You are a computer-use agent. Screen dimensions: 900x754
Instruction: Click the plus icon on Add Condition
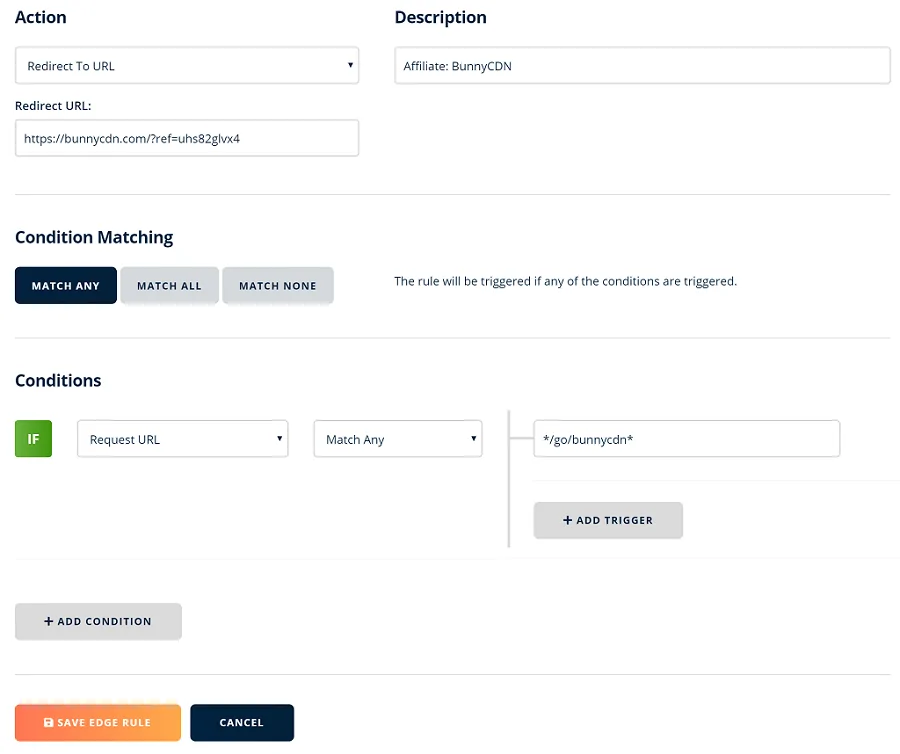(x=48, y=622)
